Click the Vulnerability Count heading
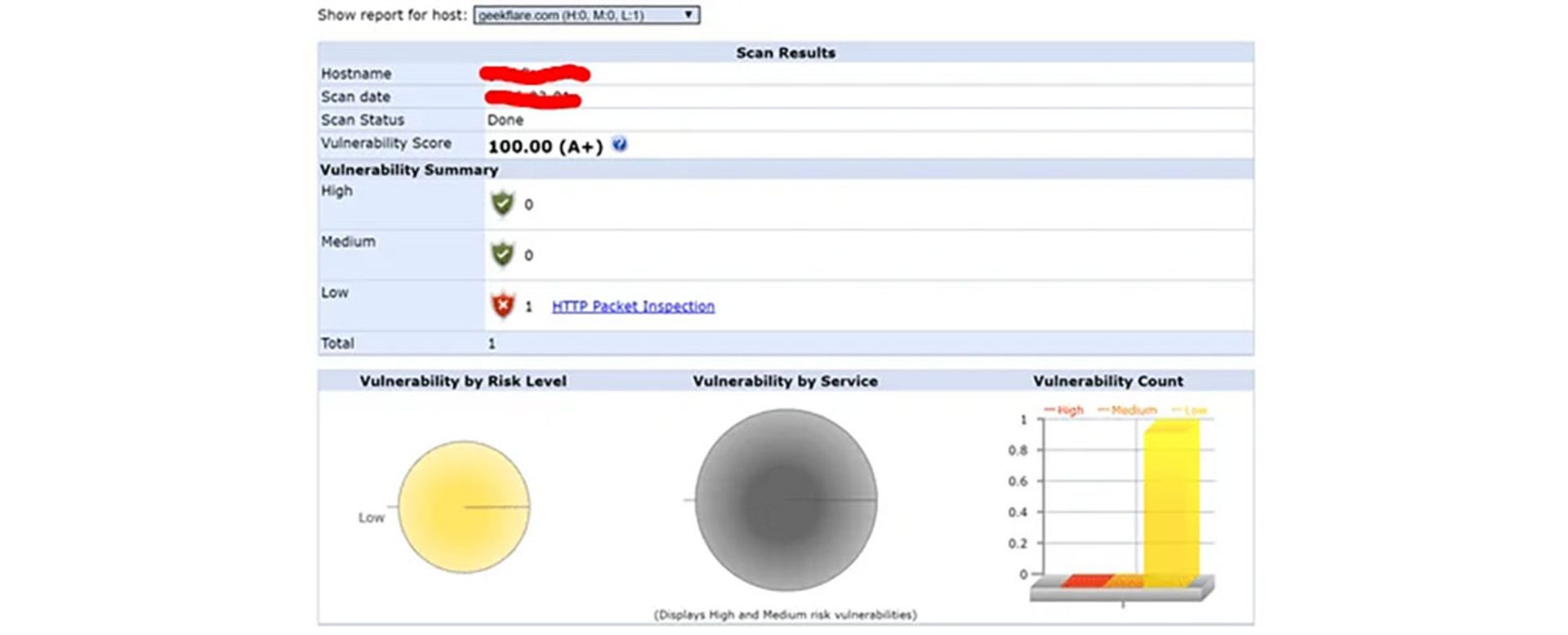This screenshot has width=1568, height=635. [1107, 381]
